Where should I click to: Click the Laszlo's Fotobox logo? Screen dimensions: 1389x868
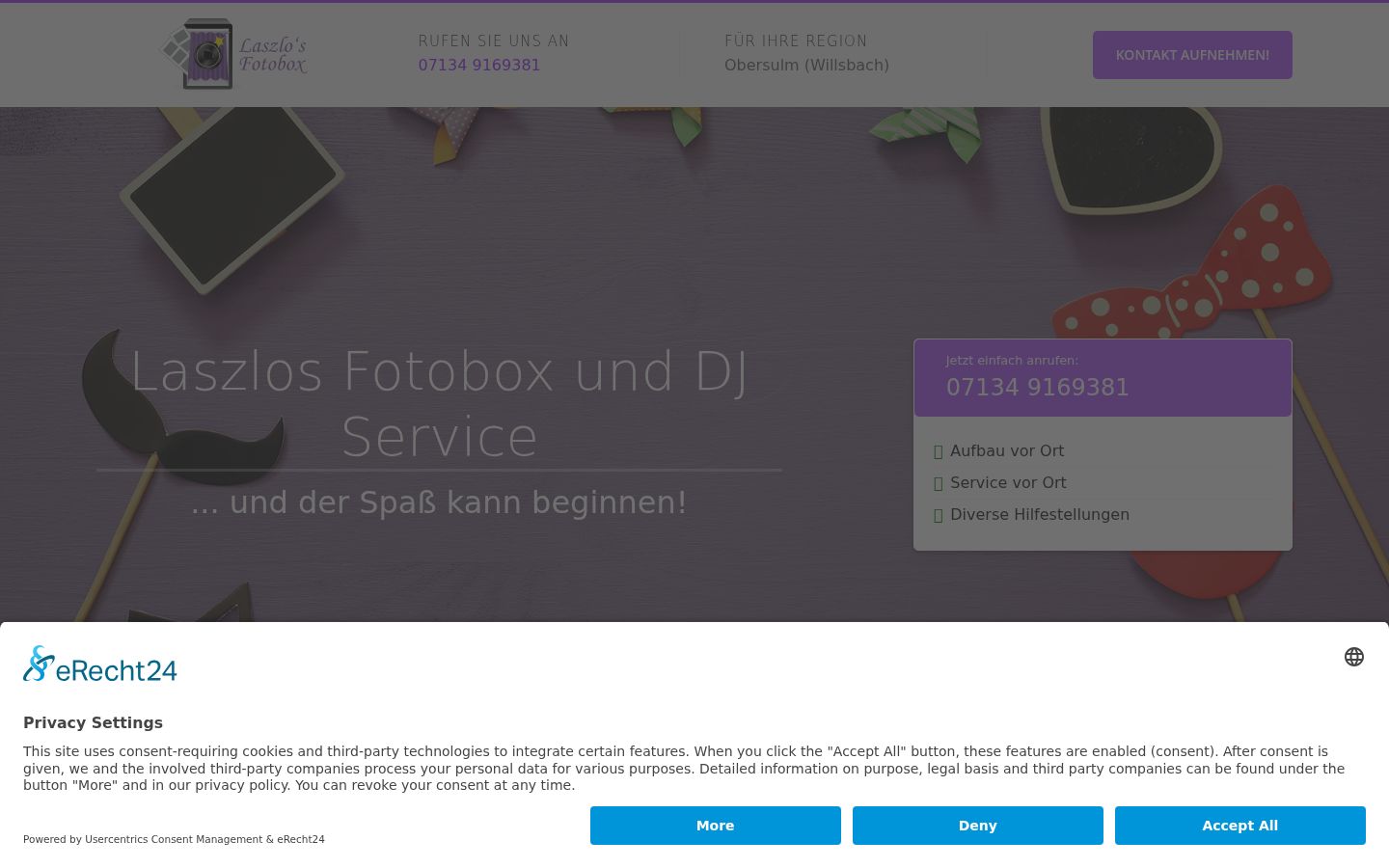pyautogui.click(x=233, y=54)
